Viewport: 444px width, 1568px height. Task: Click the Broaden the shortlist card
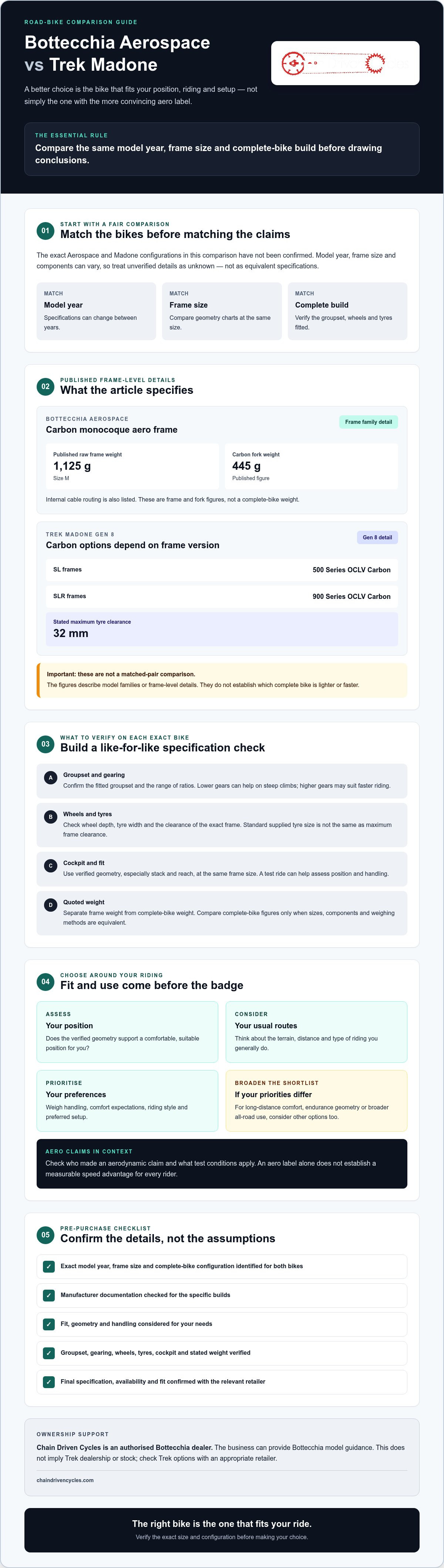(x=316, y=1100)
